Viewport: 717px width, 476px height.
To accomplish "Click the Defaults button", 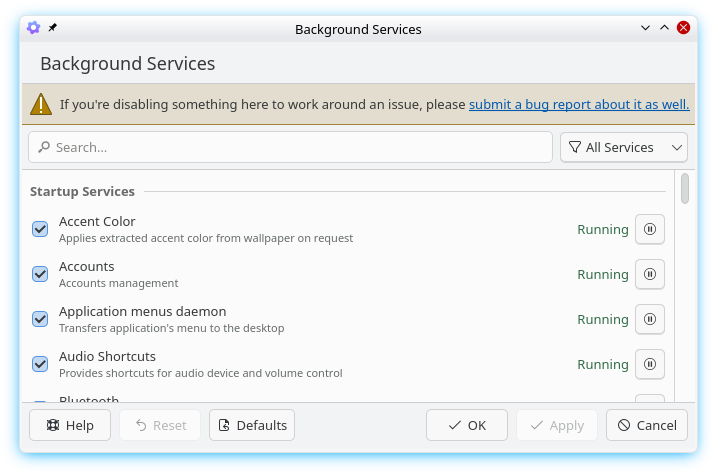I will coord(252,425).
